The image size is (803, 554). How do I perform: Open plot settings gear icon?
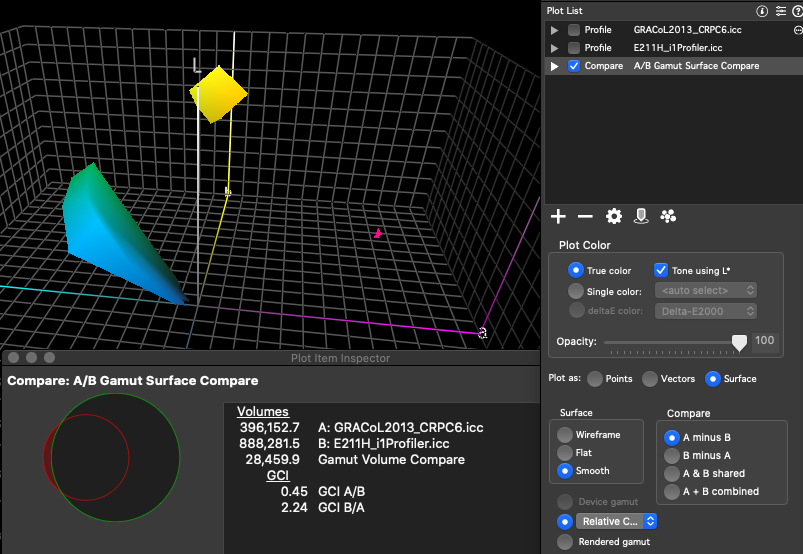pyautogui.click(x=614, y=217)
